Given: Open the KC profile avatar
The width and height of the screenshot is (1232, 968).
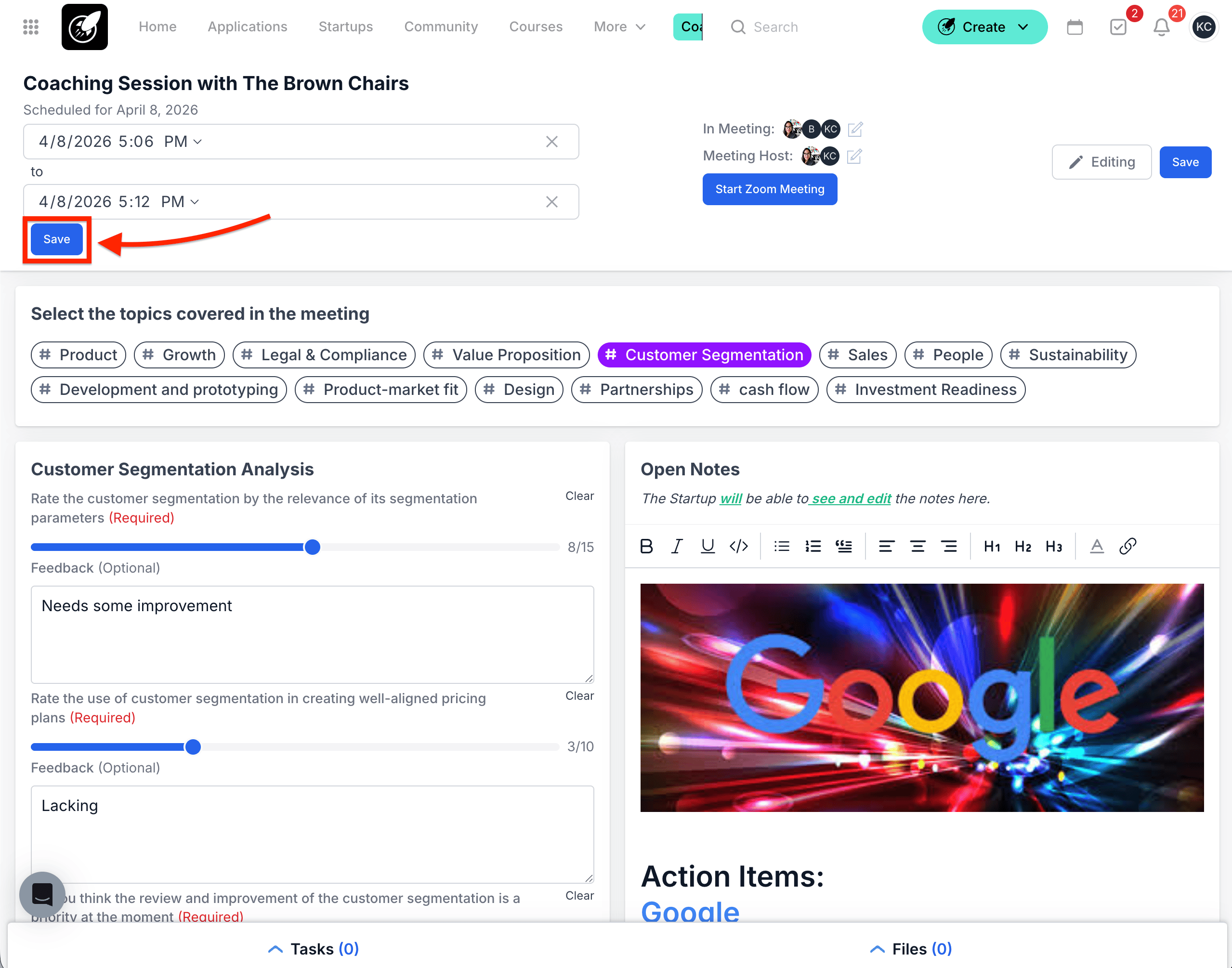Looking at the screenshot, I should (x=1204, y=26).
